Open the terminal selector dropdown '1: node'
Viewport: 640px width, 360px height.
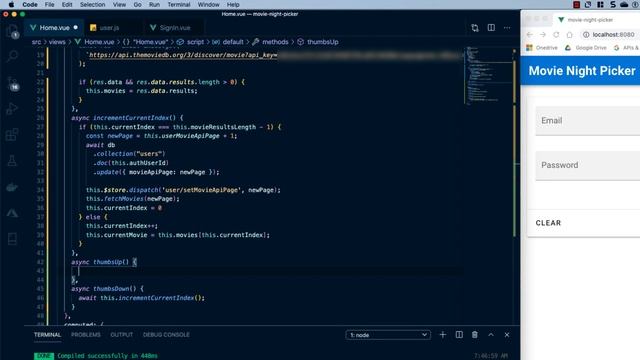(x=388, y=335)
